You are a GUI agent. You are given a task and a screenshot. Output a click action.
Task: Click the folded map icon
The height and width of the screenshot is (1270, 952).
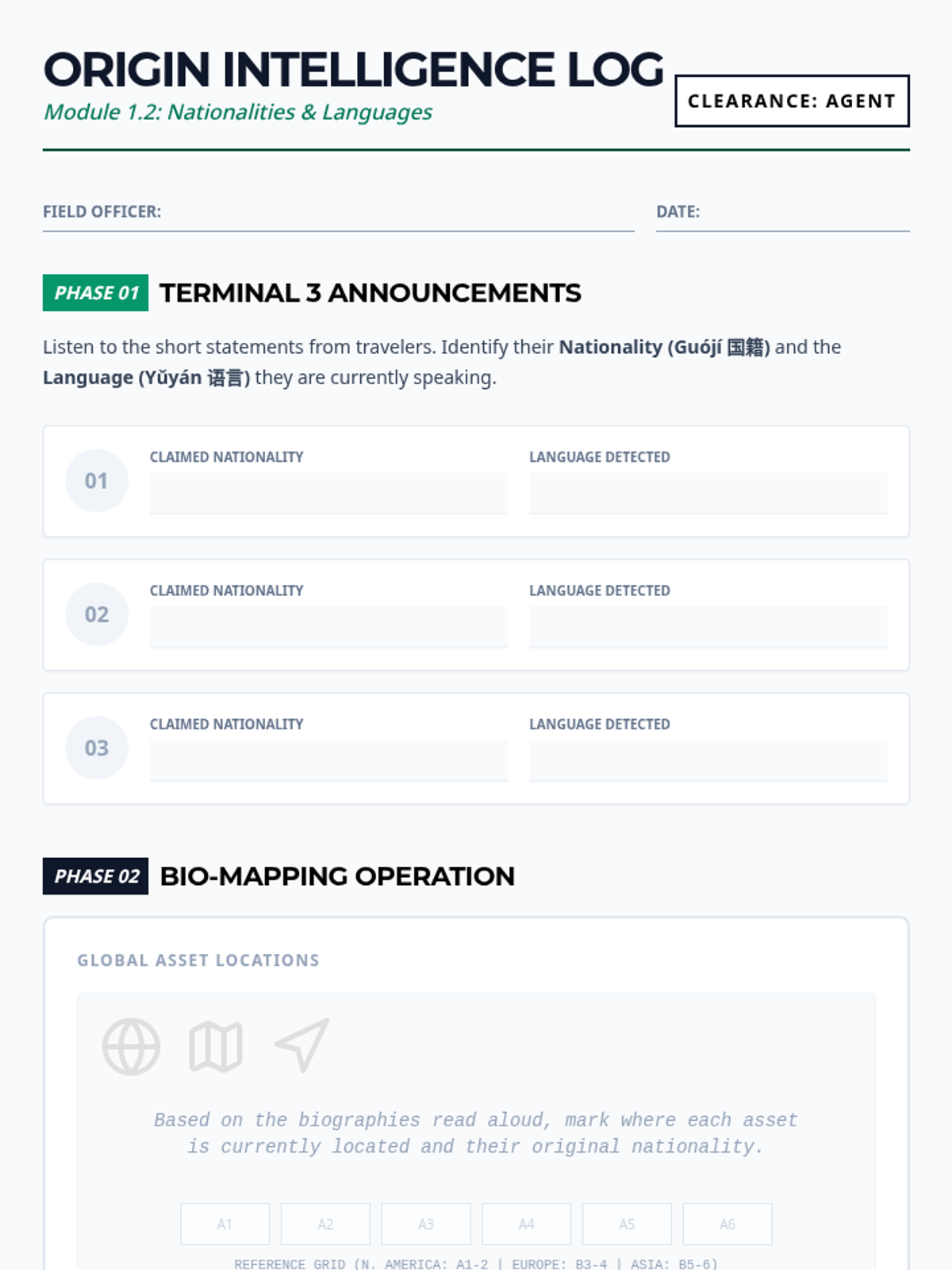pos(216,1046)
